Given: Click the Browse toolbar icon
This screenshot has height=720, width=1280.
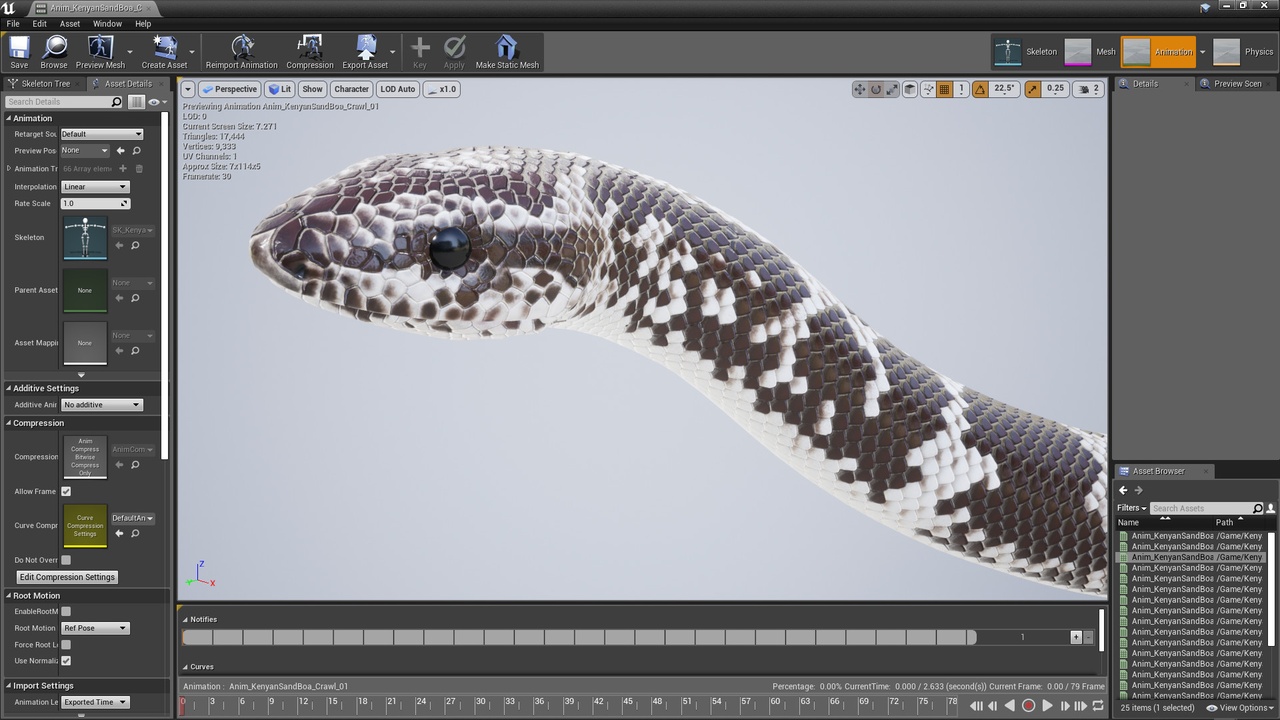Looking at the screenshot, I should 54,52.
